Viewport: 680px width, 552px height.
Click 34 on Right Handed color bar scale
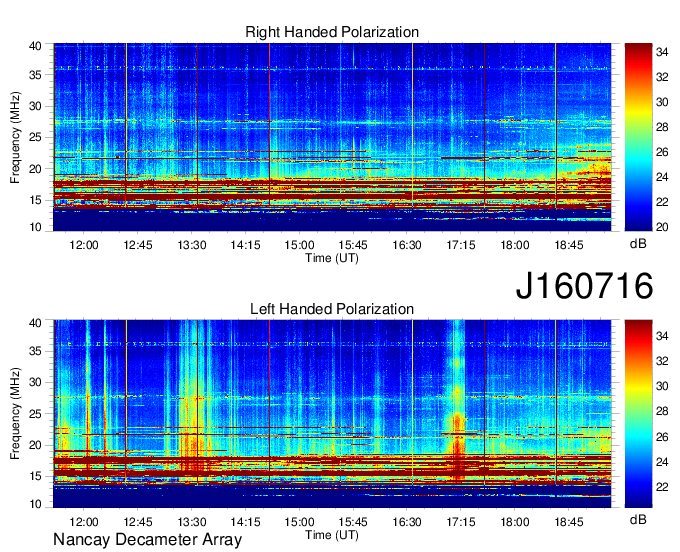662,52
